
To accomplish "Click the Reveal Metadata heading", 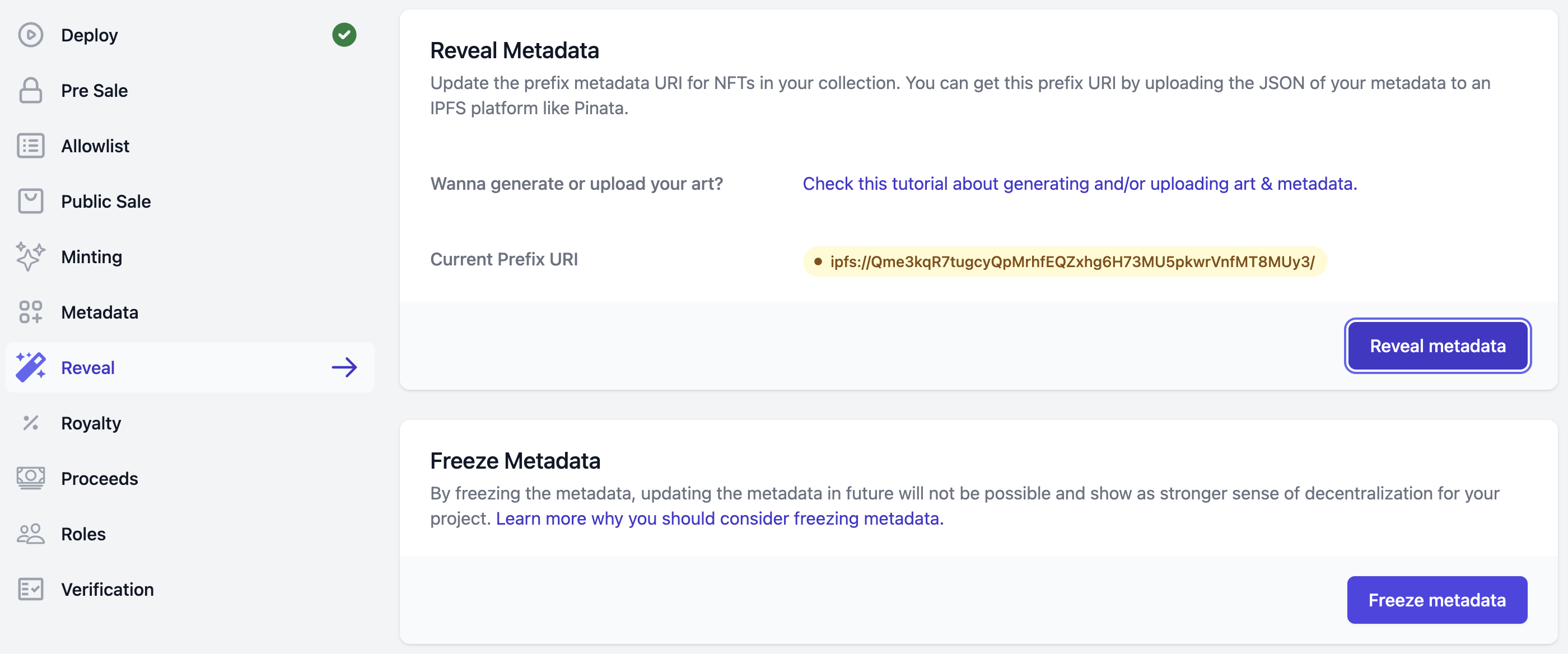I will point(514,50).
